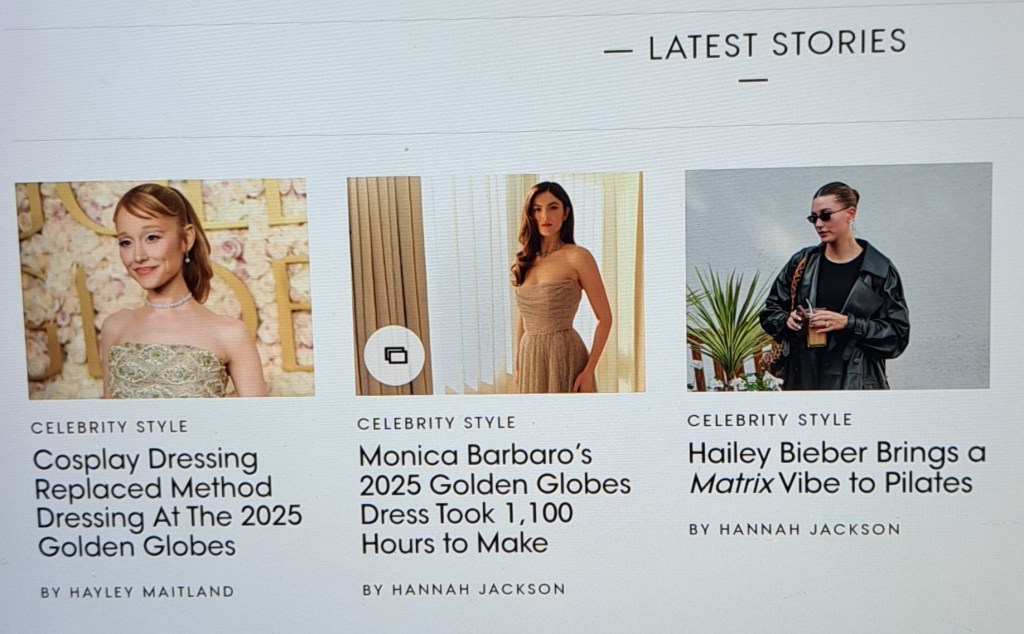Open the Hailey Bieber leather jacket photo
Viewport: 1024px width, 634px height.
tap(838, 276)
